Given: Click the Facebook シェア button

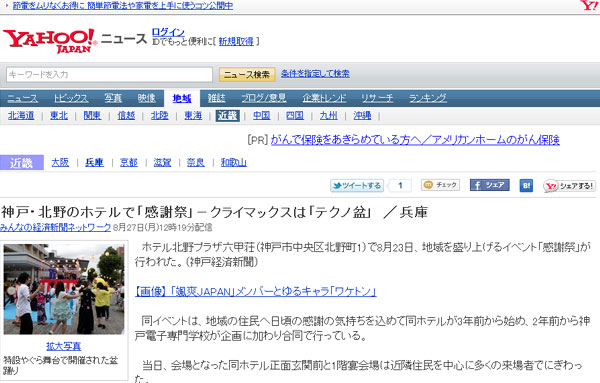Looking at the screenshot, I should pos(489,185).
